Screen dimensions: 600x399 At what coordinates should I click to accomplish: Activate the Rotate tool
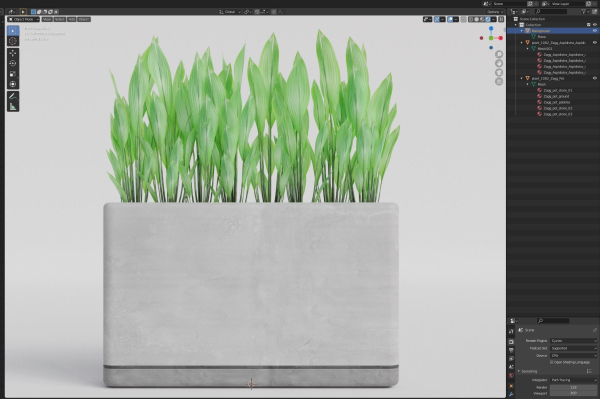(x=13, y=64)
